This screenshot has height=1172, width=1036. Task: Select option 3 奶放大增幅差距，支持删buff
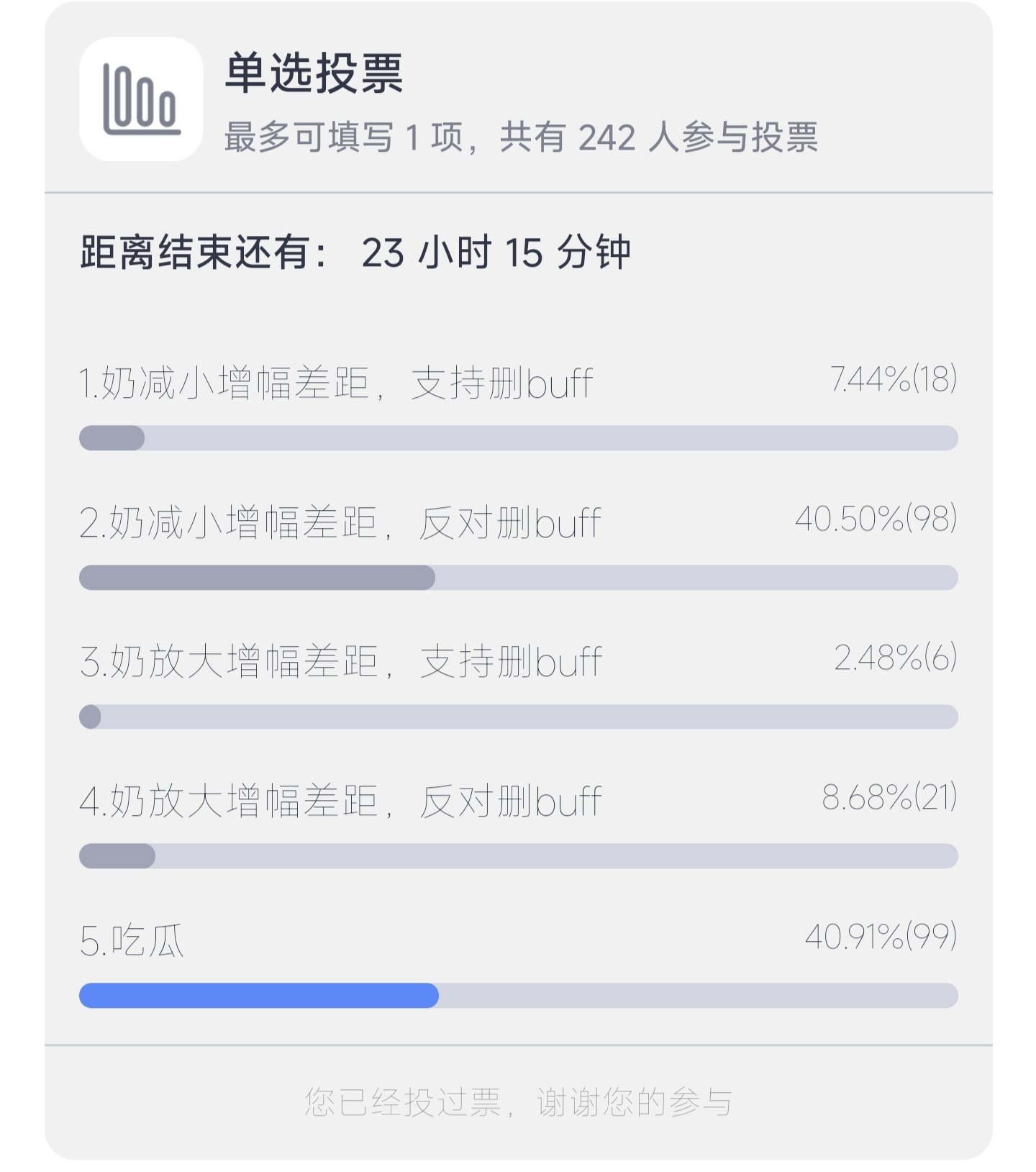click(340, 661)
